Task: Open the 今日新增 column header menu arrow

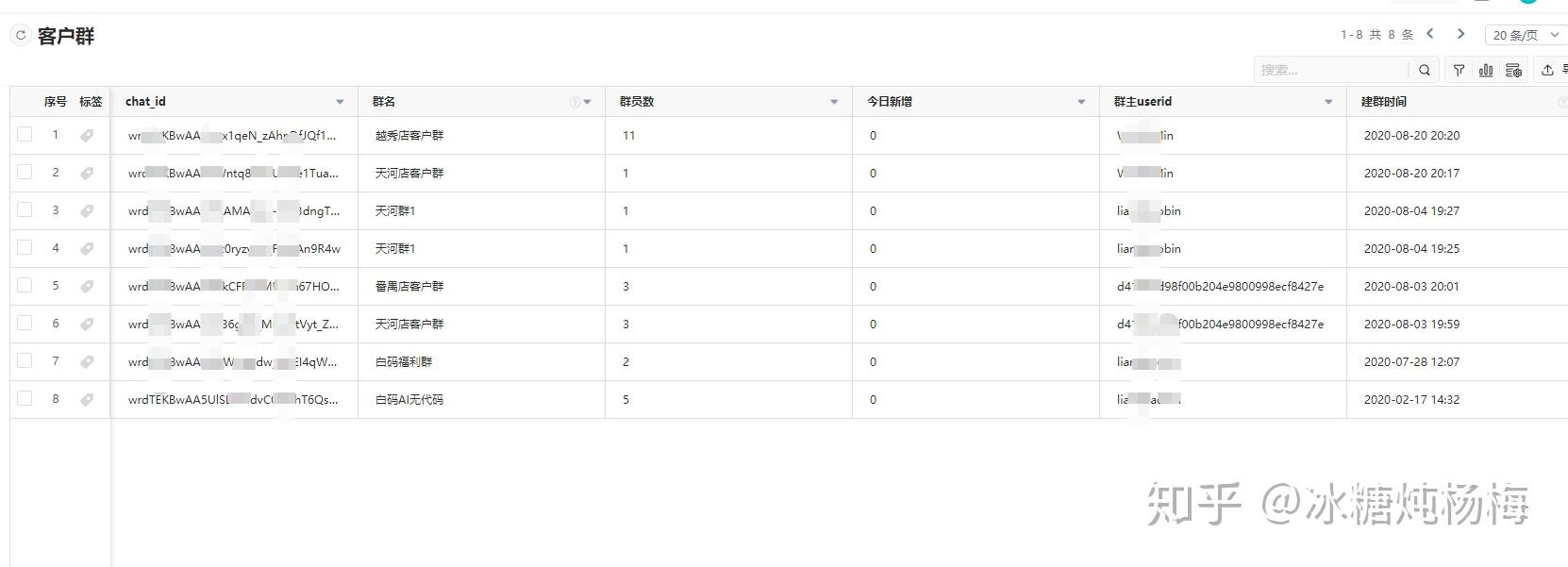Action: click(x=1081, y=102)
